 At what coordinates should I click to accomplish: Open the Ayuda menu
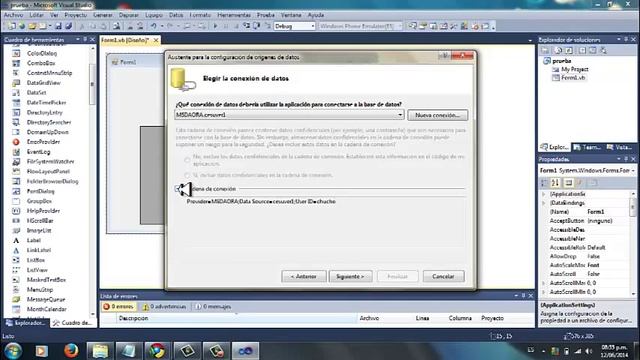pyautogui.click(x=316, y=15)
